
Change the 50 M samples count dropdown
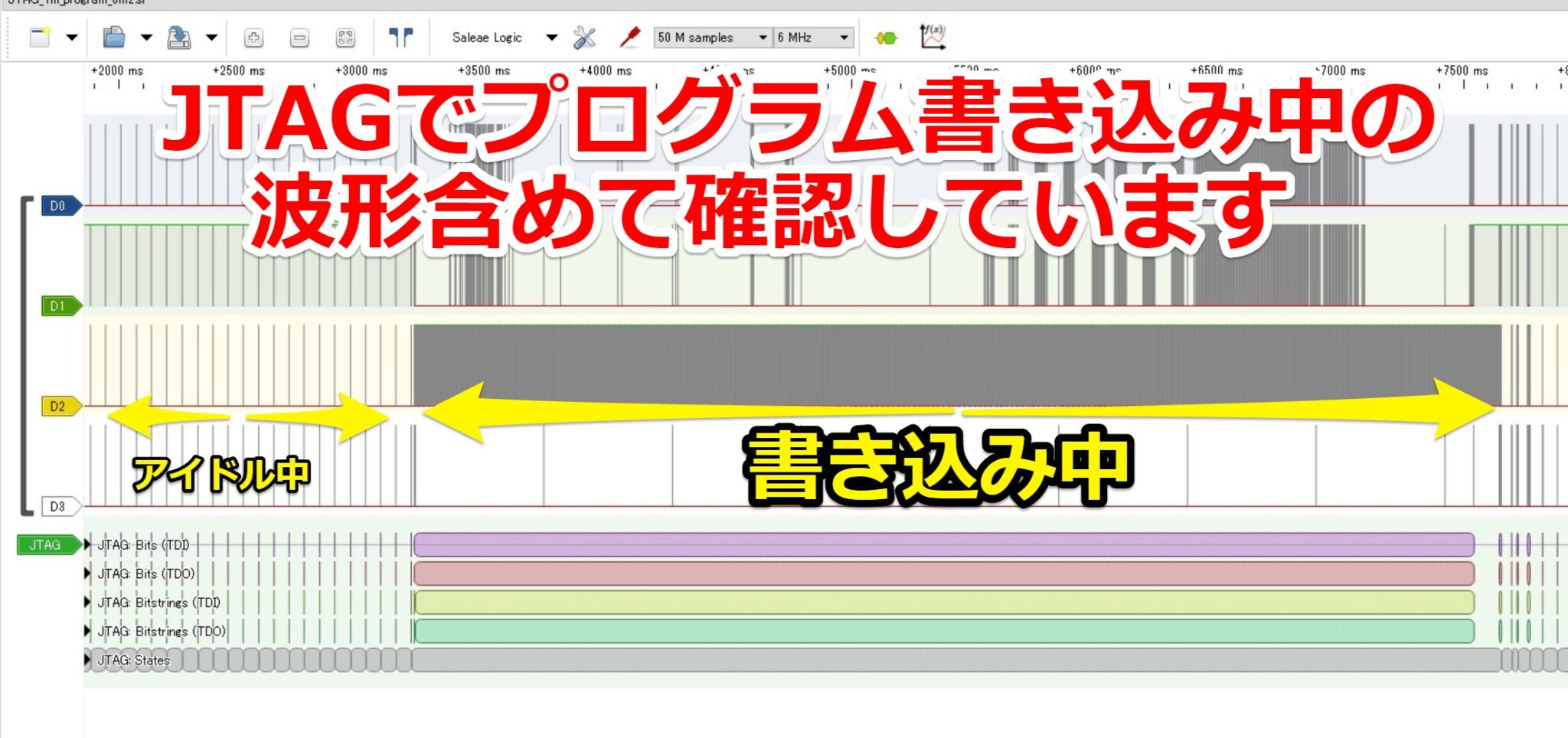tap(713, 37)
